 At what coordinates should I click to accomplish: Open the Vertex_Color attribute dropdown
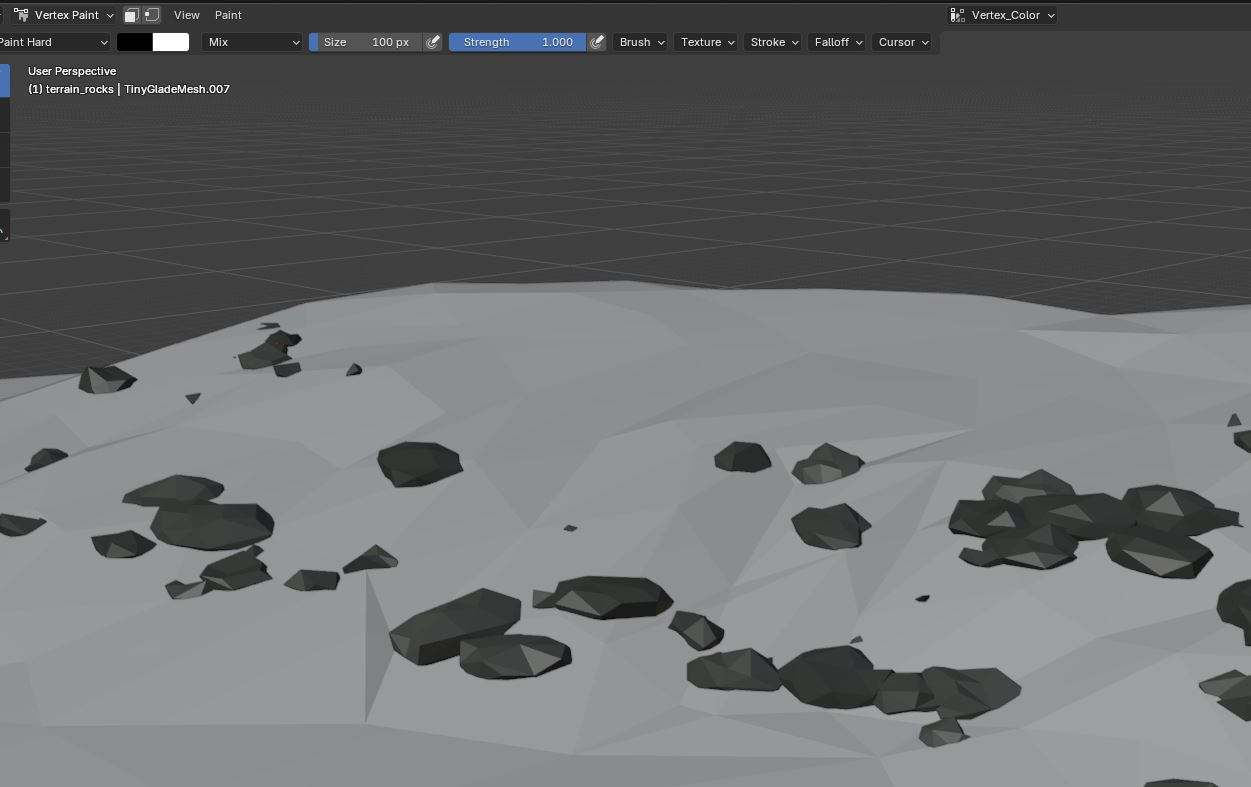[1002, 15]
